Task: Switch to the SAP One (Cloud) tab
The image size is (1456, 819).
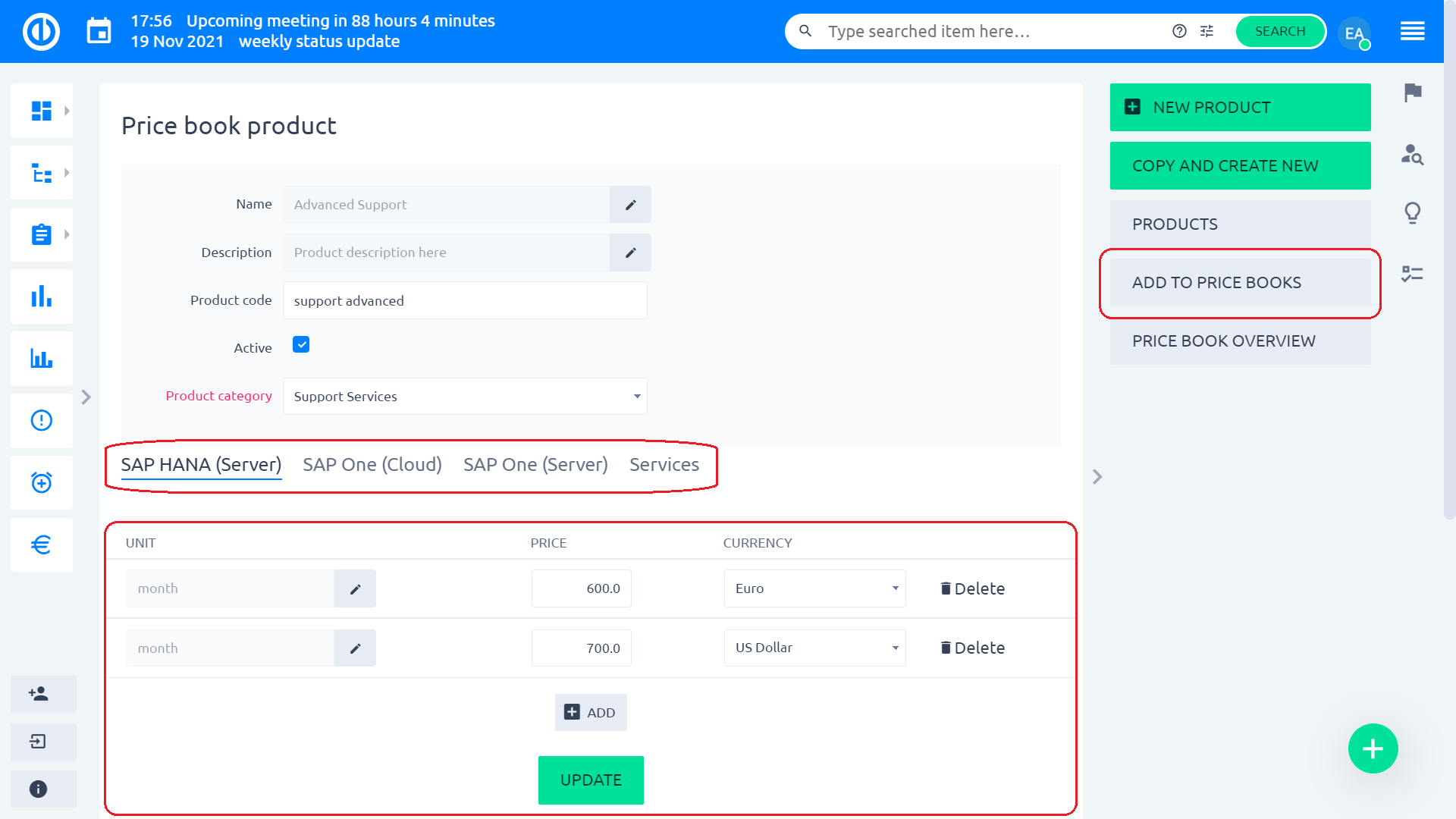Action: point(372,465)
